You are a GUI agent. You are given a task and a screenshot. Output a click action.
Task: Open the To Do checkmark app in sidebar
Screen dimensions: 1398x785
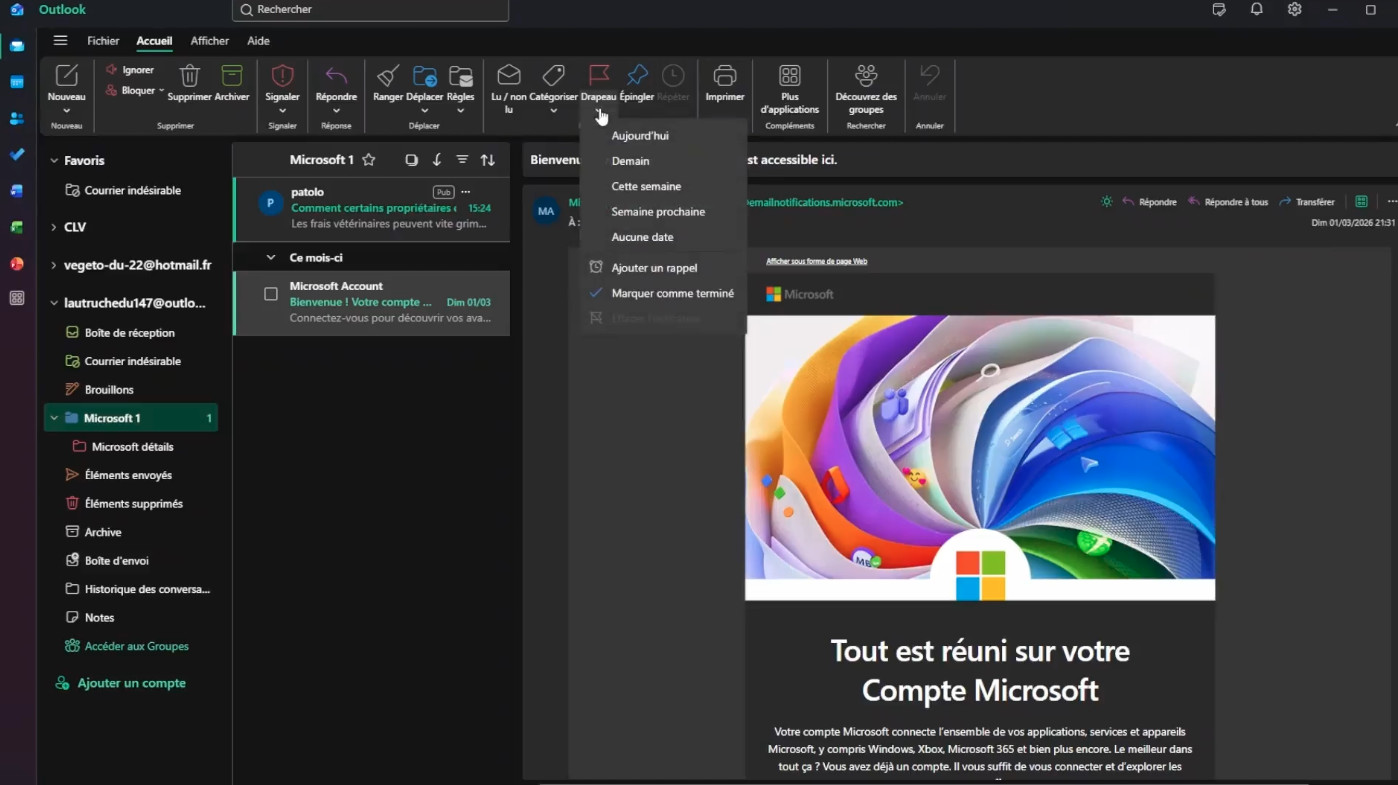(x=17, y=154)
